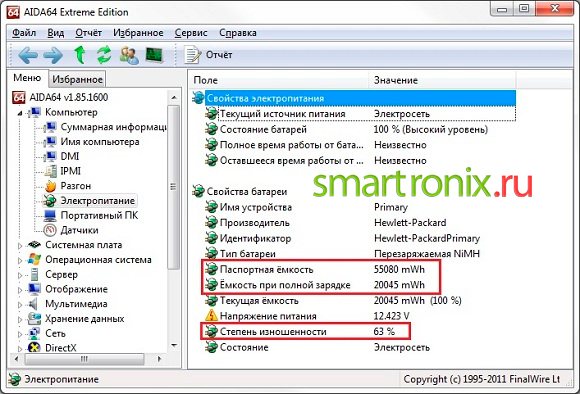
Task: Click the Значение column header
Action: pos(442,80)
